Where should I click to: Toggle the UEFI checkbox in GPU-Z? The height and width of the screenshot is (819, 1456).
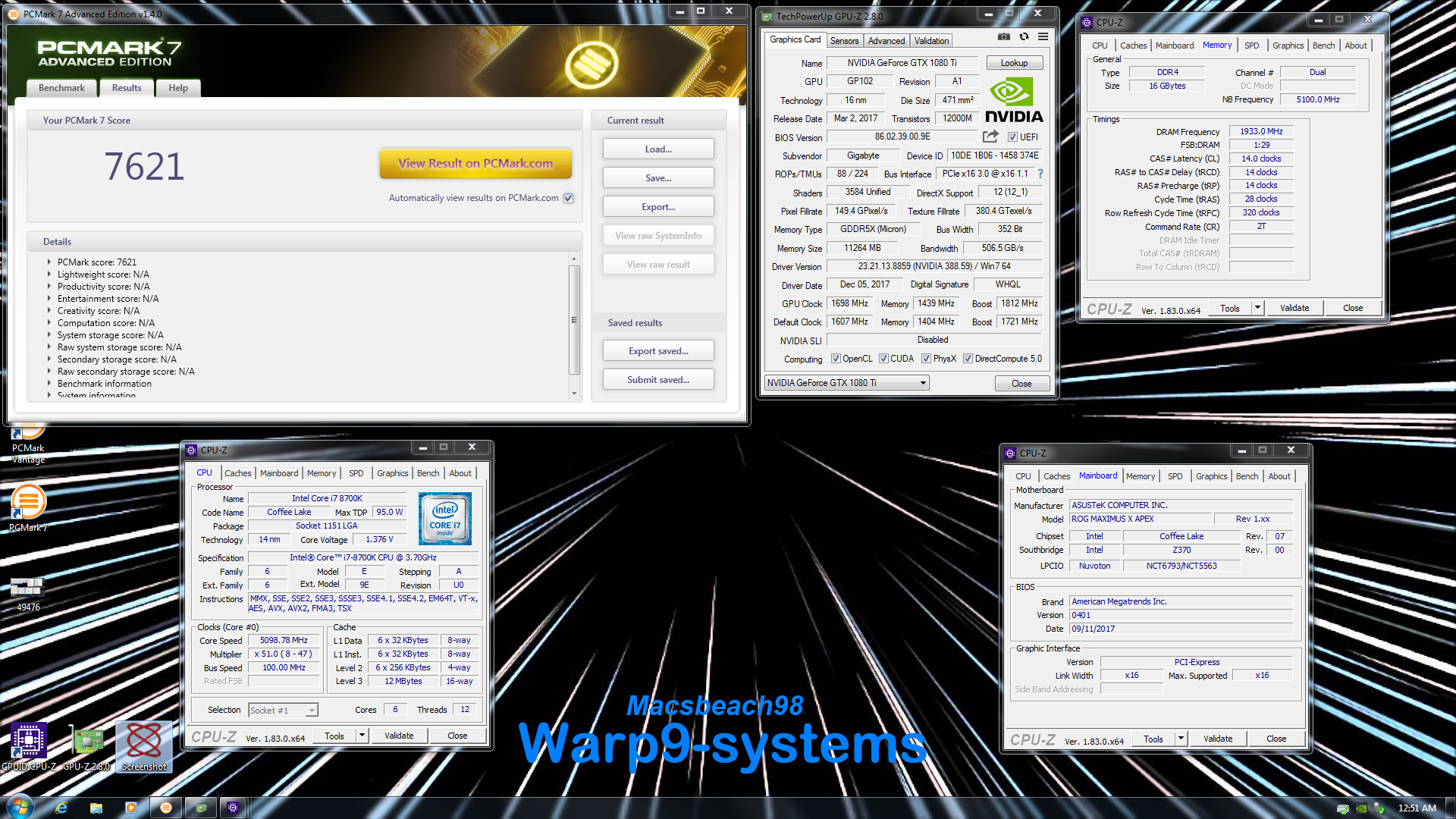[1012, 137]
